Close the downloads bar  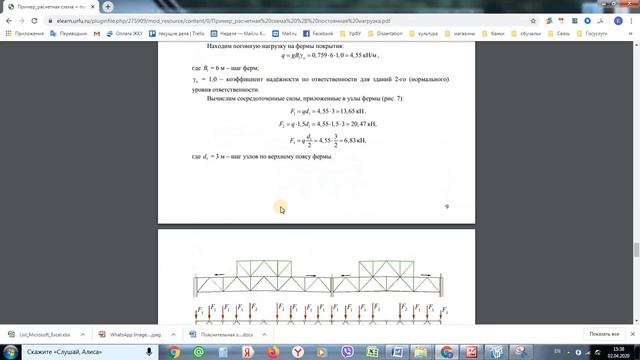click(x=633, y=334)
